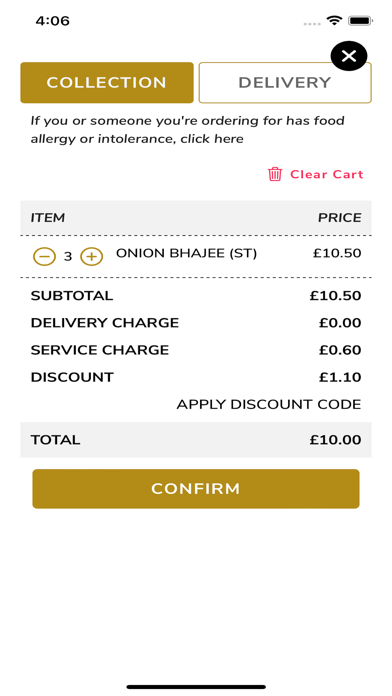The width and height of the screenshot is (392, 696).
Task: Tap the item quantity number 3
Action: pos(68,257)
